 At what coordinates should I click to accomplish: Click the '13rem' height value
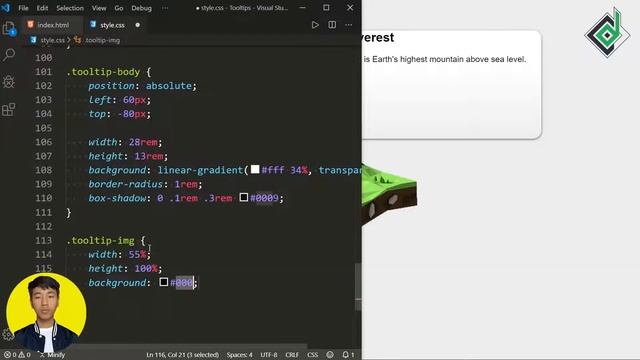pos(149,156)
